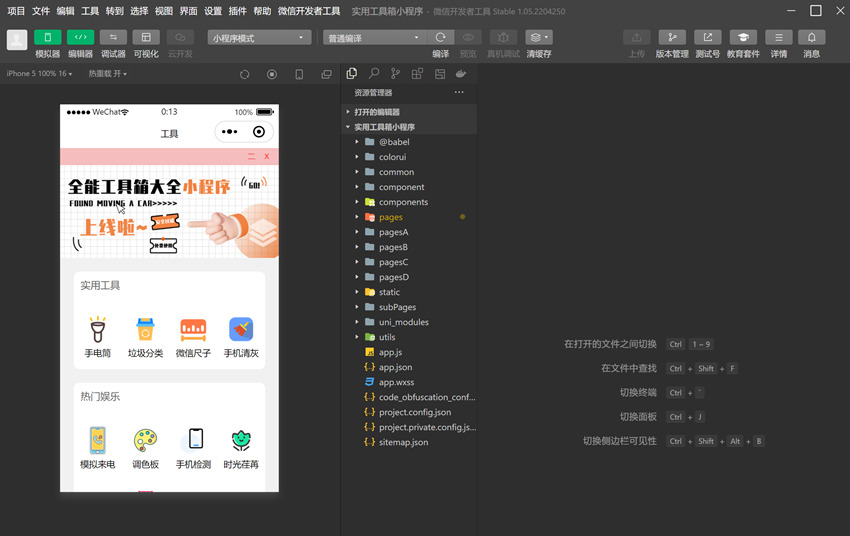Open the education kit icon

point(743,37)
